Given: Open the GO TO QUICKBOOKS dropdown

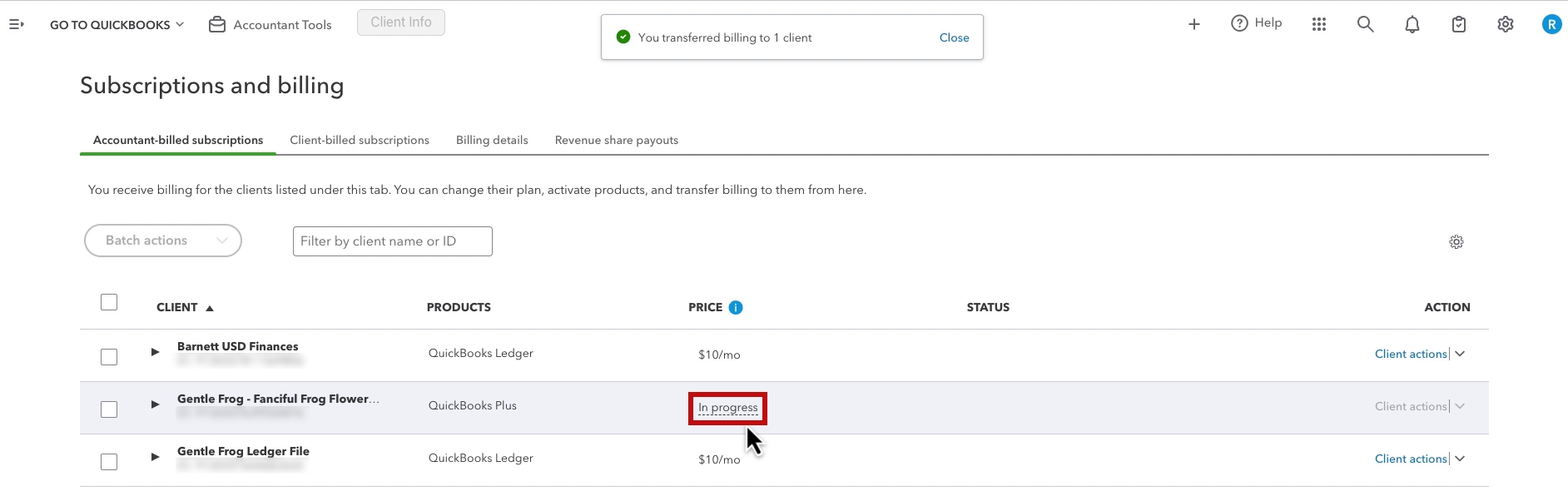Looking at the screenshot, I should (x=117, y=25).
